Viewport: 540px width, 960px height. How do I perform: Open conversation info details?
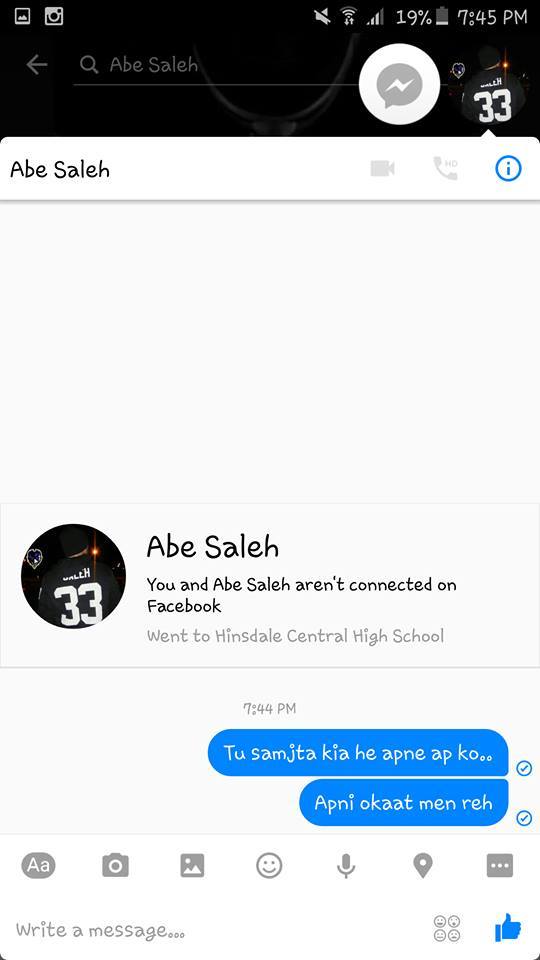pos(508,168)
